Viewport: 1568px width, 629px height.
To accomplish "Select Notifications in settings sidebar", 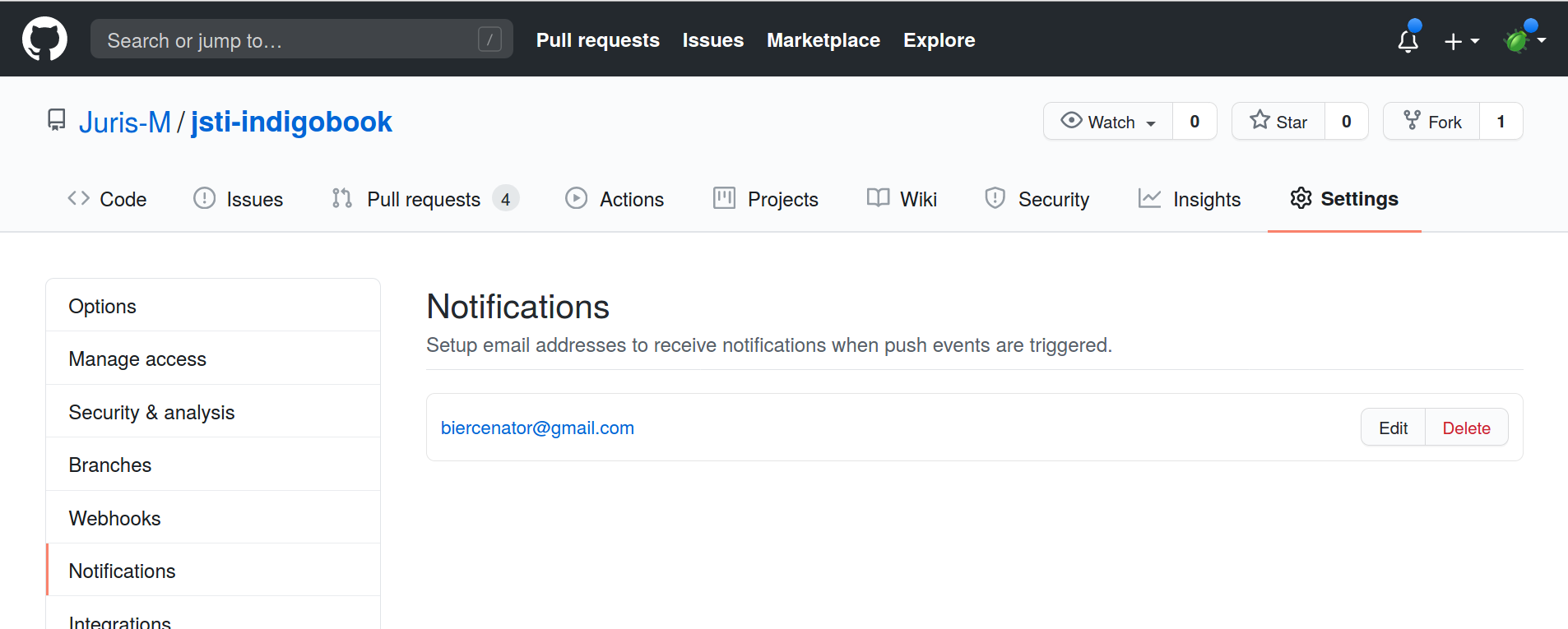I will (x=213, y=571).
